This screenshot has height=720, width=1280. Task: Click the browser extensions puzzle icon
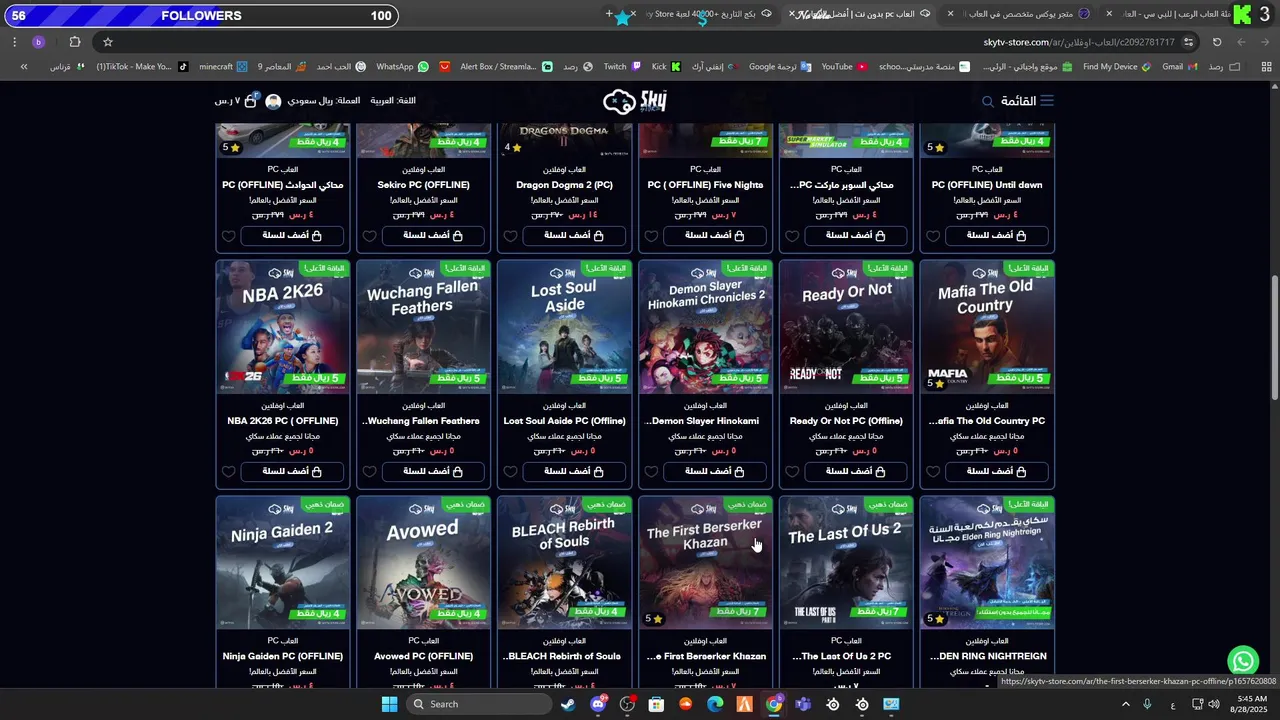coord(75,42)
